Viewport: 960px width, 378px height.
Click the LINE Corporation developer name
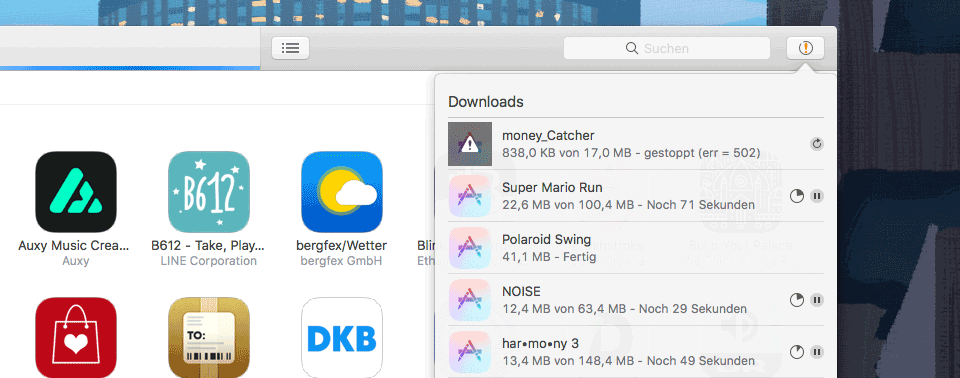click(x=209, y=261)
